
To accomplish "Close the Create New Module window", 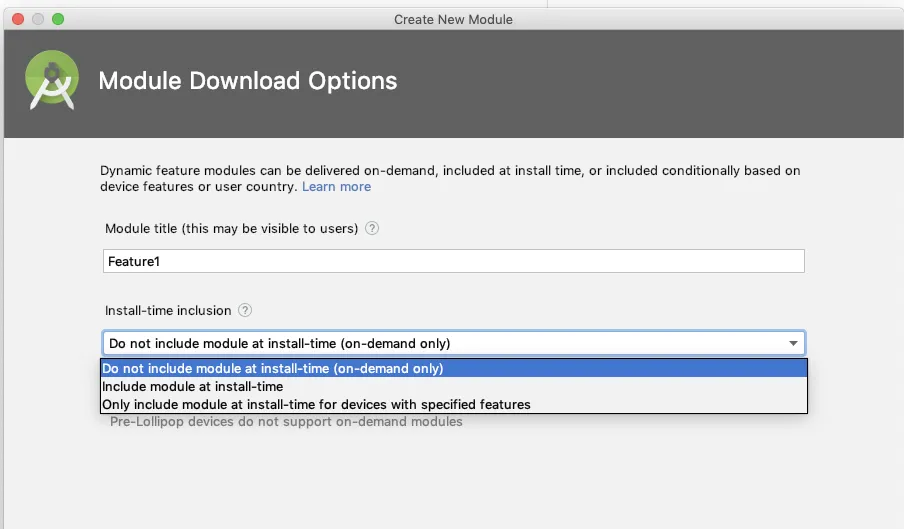I will click(17, 19).
